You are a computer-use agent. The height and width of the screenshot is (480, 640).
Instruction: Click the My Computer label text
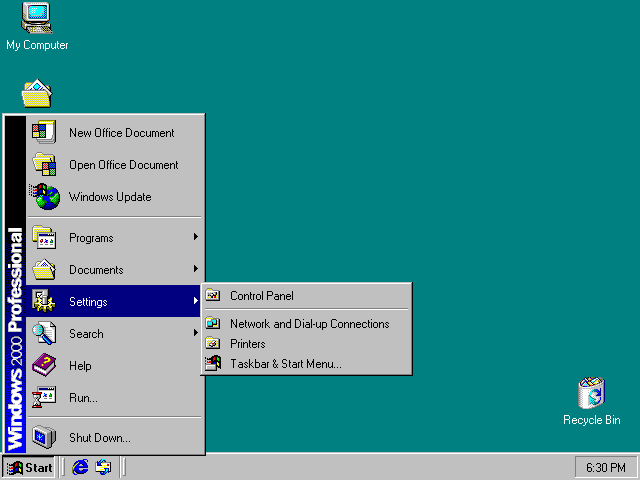coord(37,45)
